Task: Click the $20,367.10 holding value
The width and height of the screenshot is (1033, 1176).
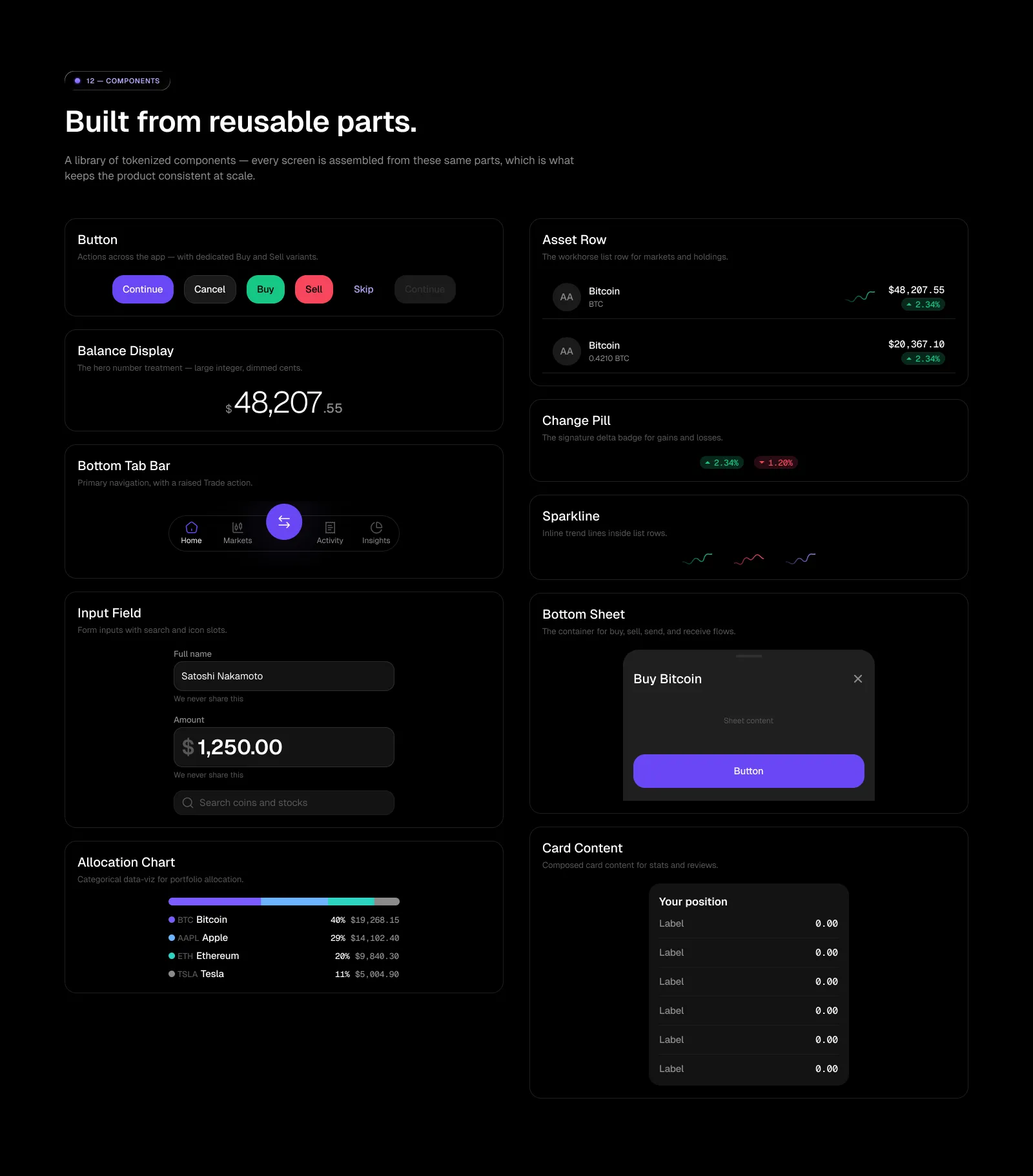Action: 916,344
